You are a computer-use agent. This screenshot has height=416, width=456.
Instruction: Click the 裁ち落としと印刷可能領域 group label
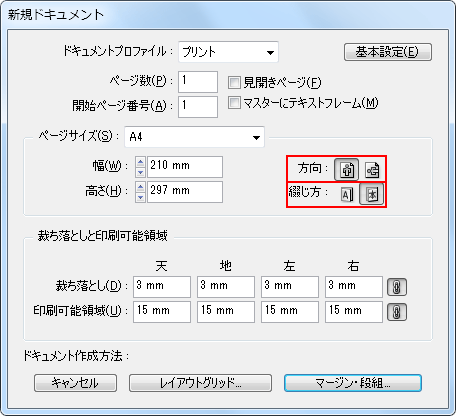pyautogui.click(x=103, y=236)
